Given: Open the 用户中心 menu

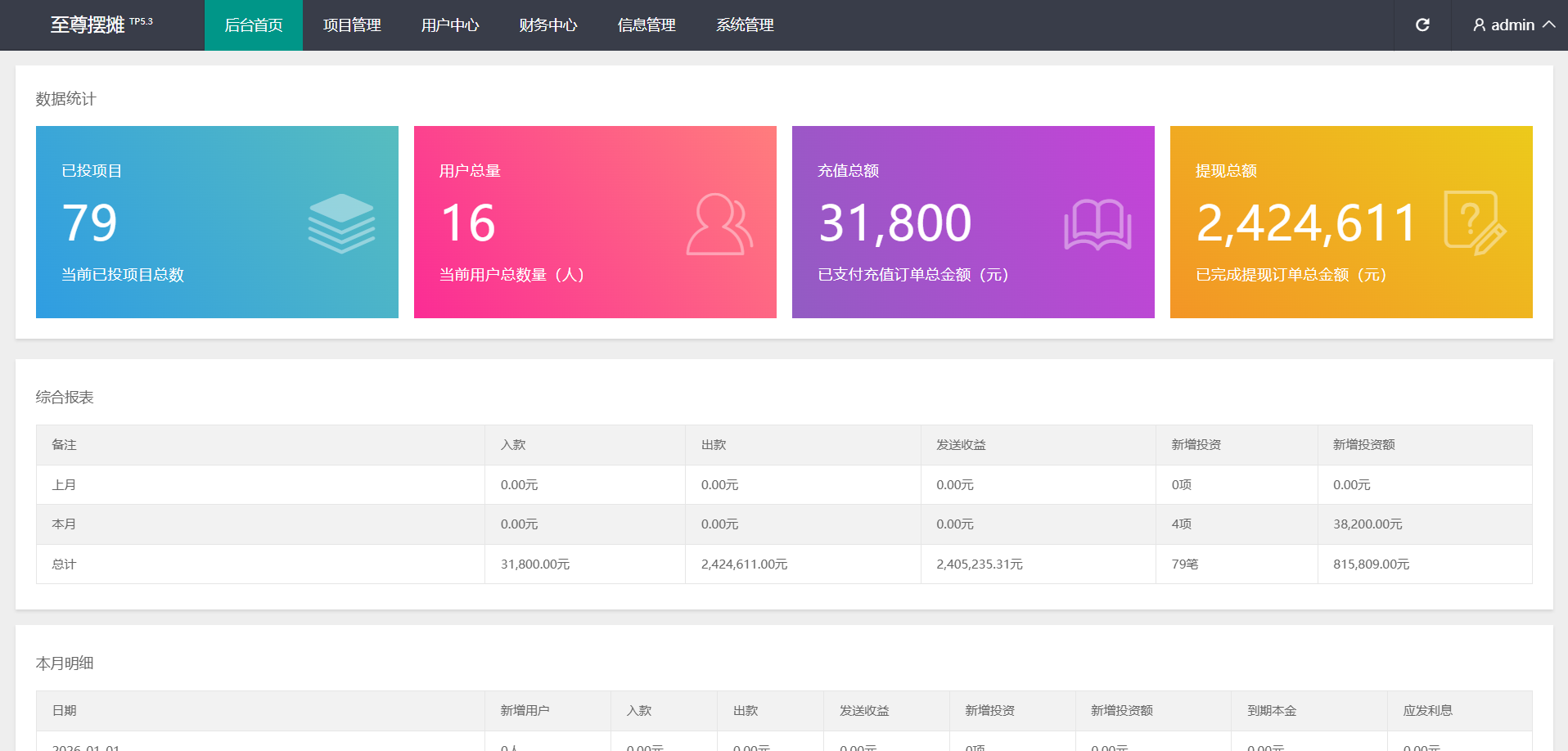Looking at the screenshot, I should coord(450,25).
